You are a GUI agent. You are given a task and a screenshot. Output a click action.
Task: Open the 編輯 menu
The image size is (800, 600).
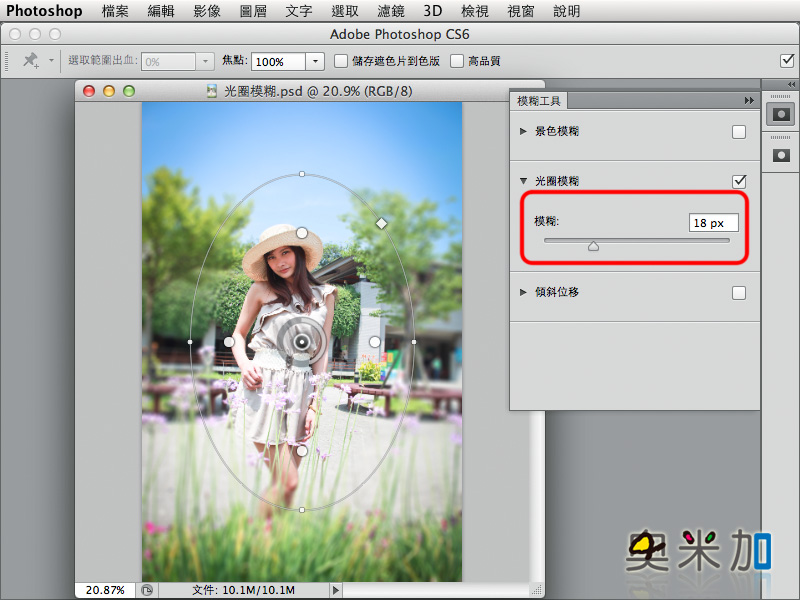click(x=161, y=11)
